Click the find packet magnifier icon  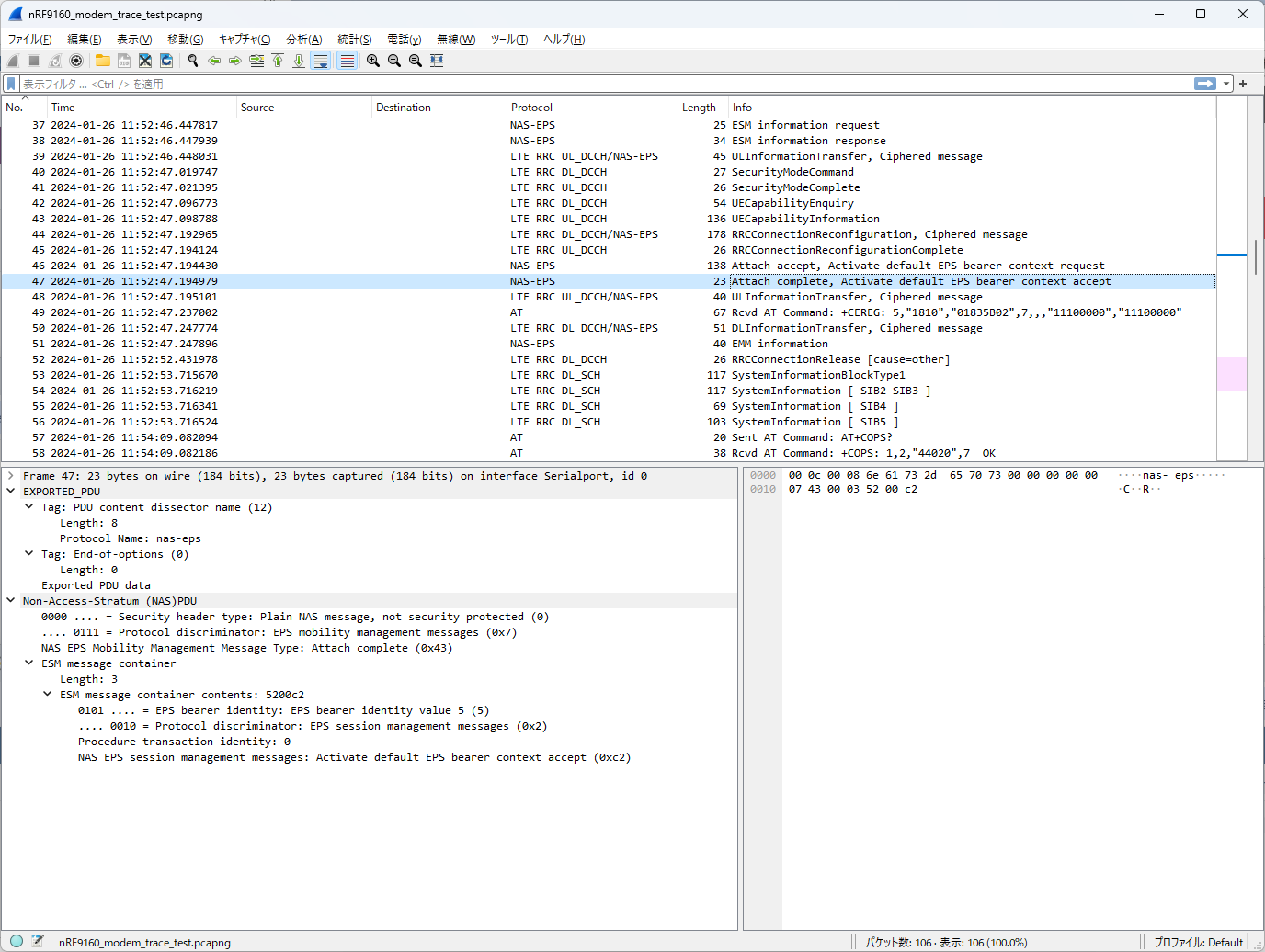tap(193, 61)
